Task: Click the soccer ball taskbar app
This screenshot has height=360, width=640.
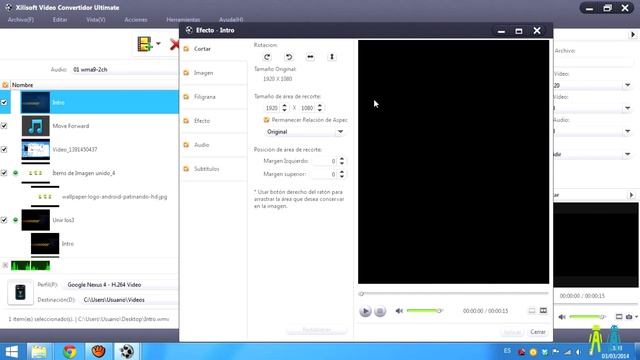Action: [x=127, y=351]
